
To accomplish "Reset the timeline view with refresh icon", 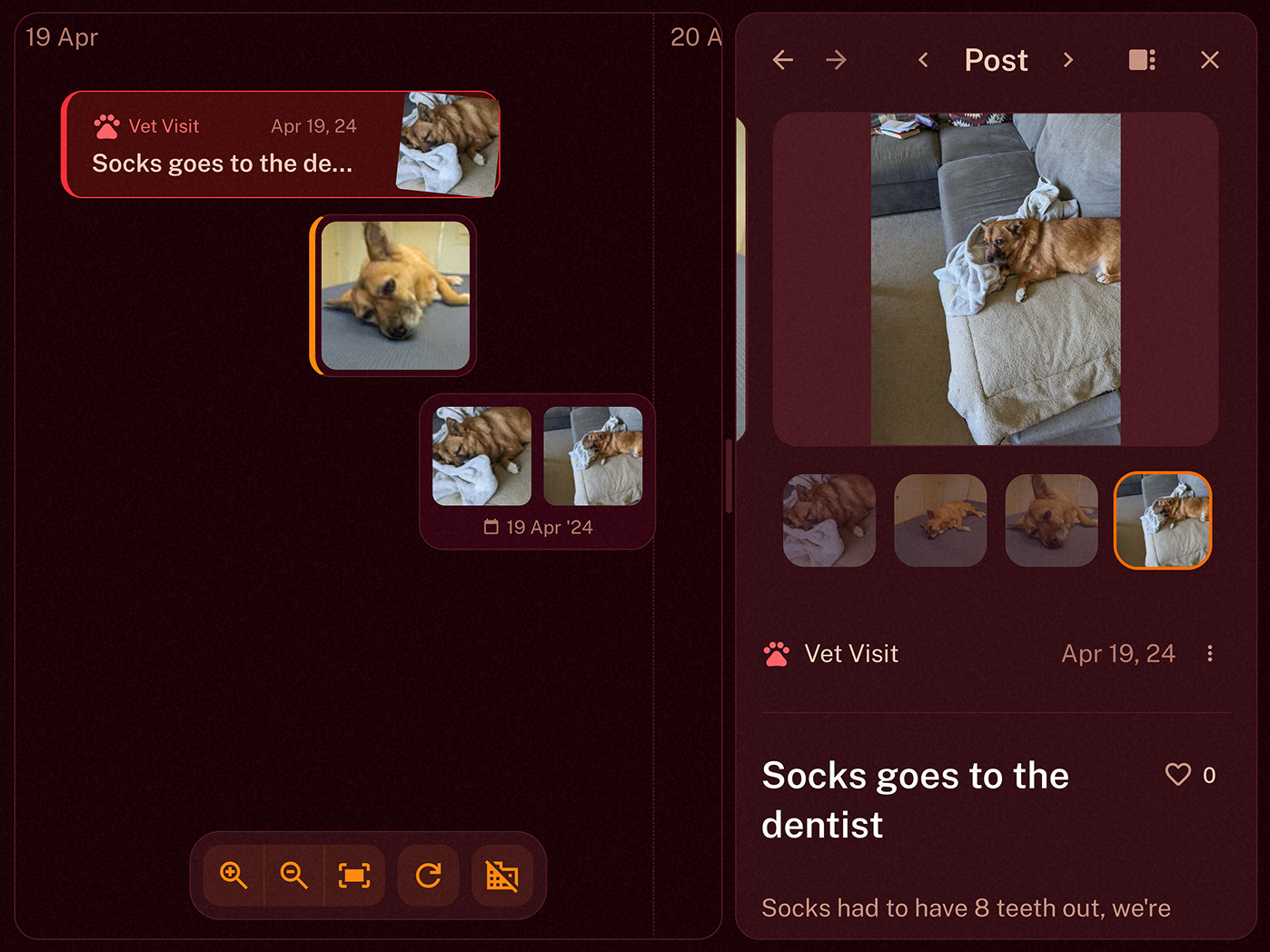I will pos(429,876).
